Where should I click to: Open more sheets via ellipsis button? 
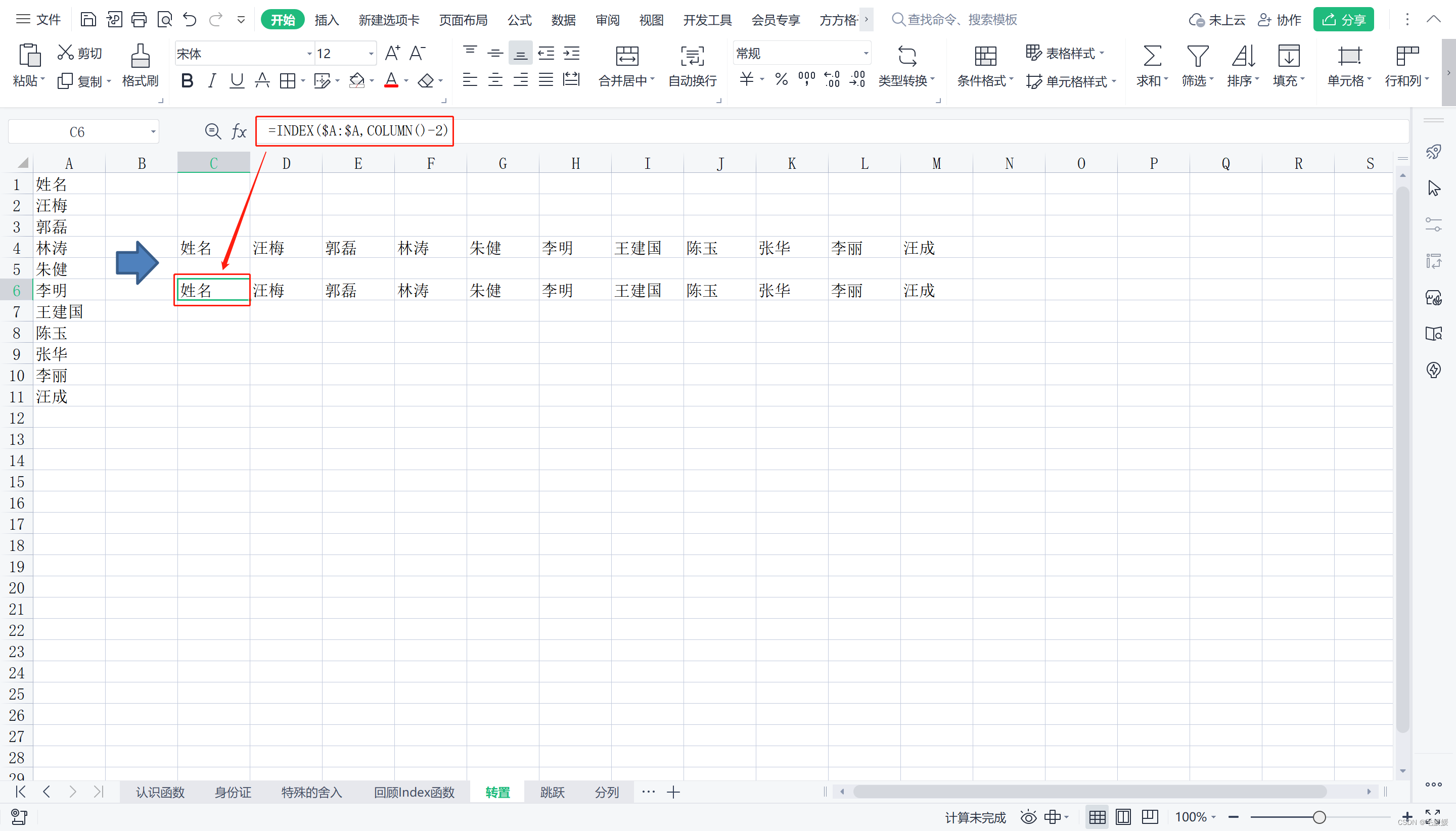click(x=649, y=792)
